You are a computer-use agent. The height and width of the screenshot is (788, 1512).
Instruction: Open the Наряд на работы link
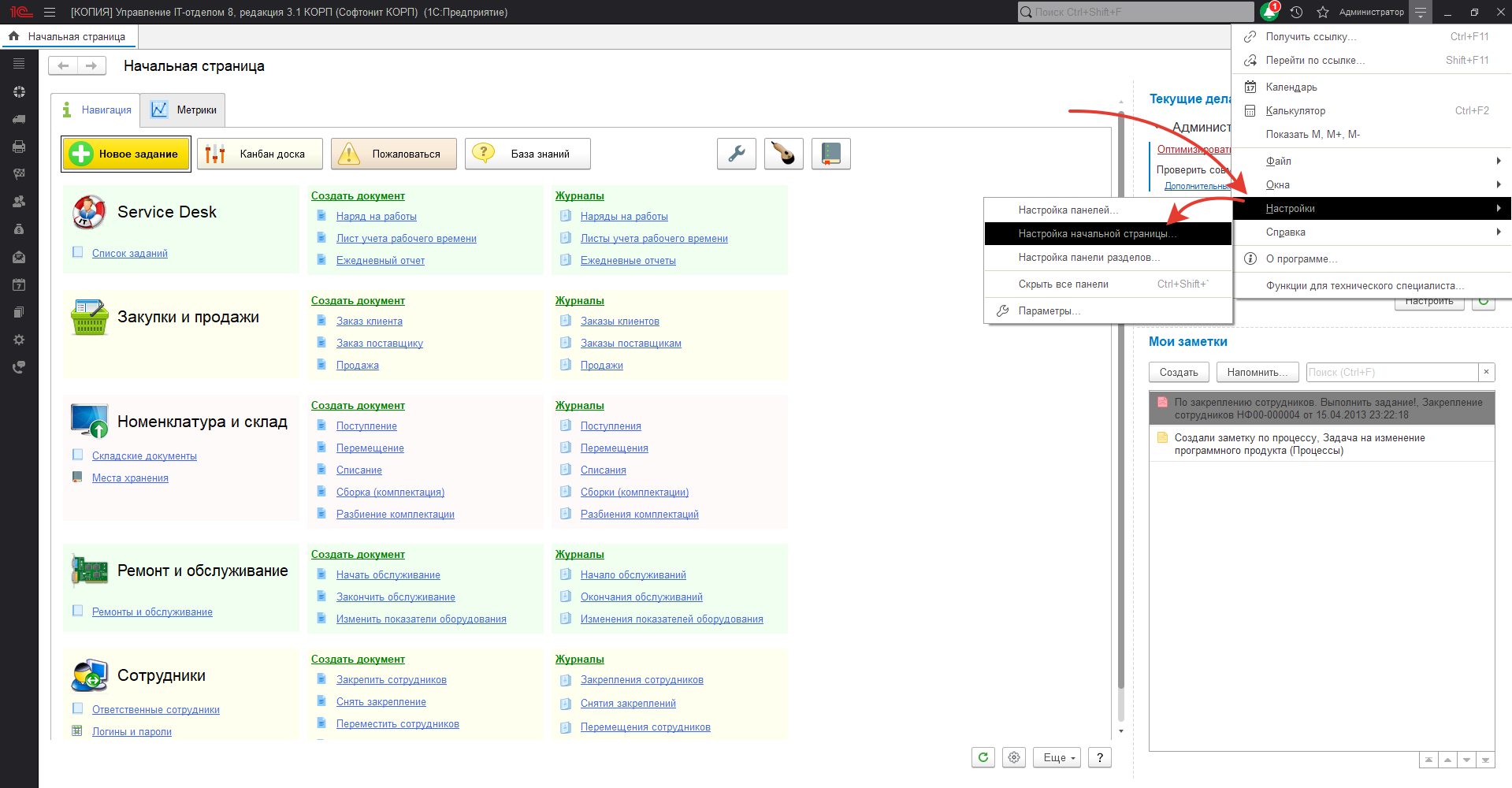click(376, 216)
